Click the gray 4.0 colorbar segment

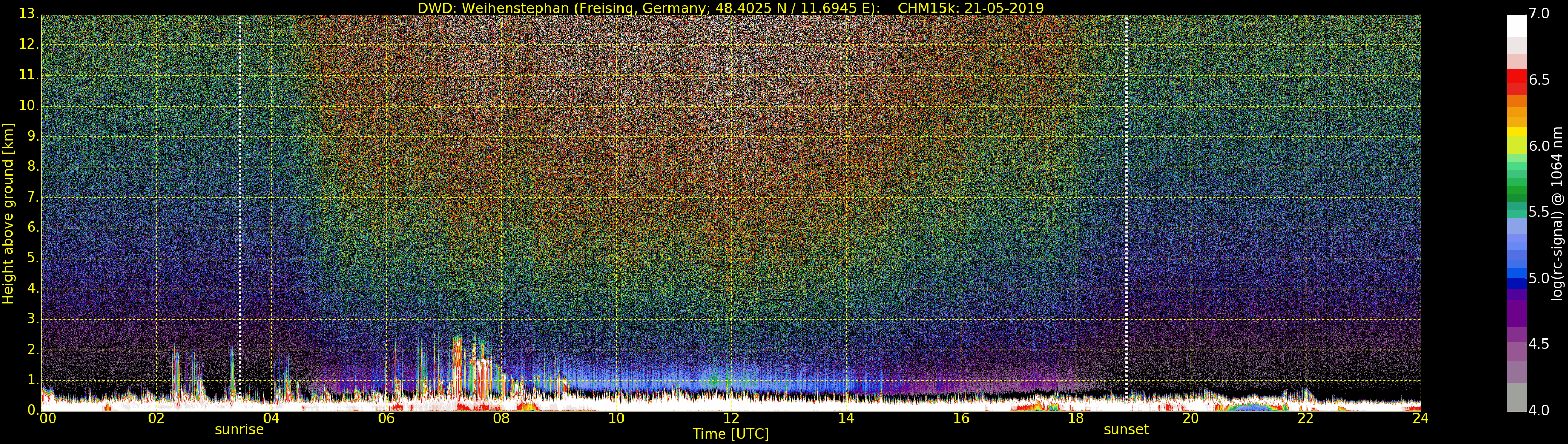pos(1517,397)
